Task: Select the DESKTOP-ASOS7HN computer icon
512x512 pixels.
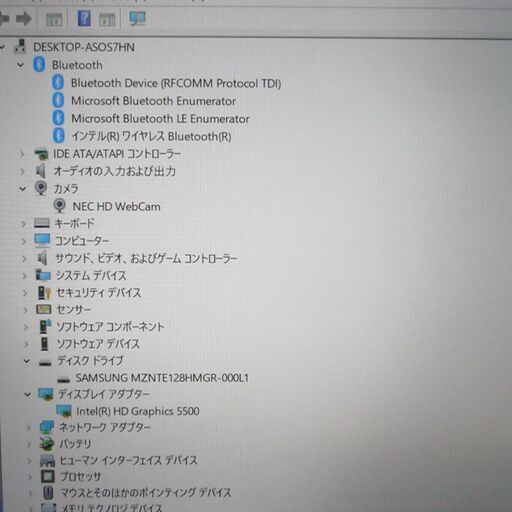Action: pos(20,47)
